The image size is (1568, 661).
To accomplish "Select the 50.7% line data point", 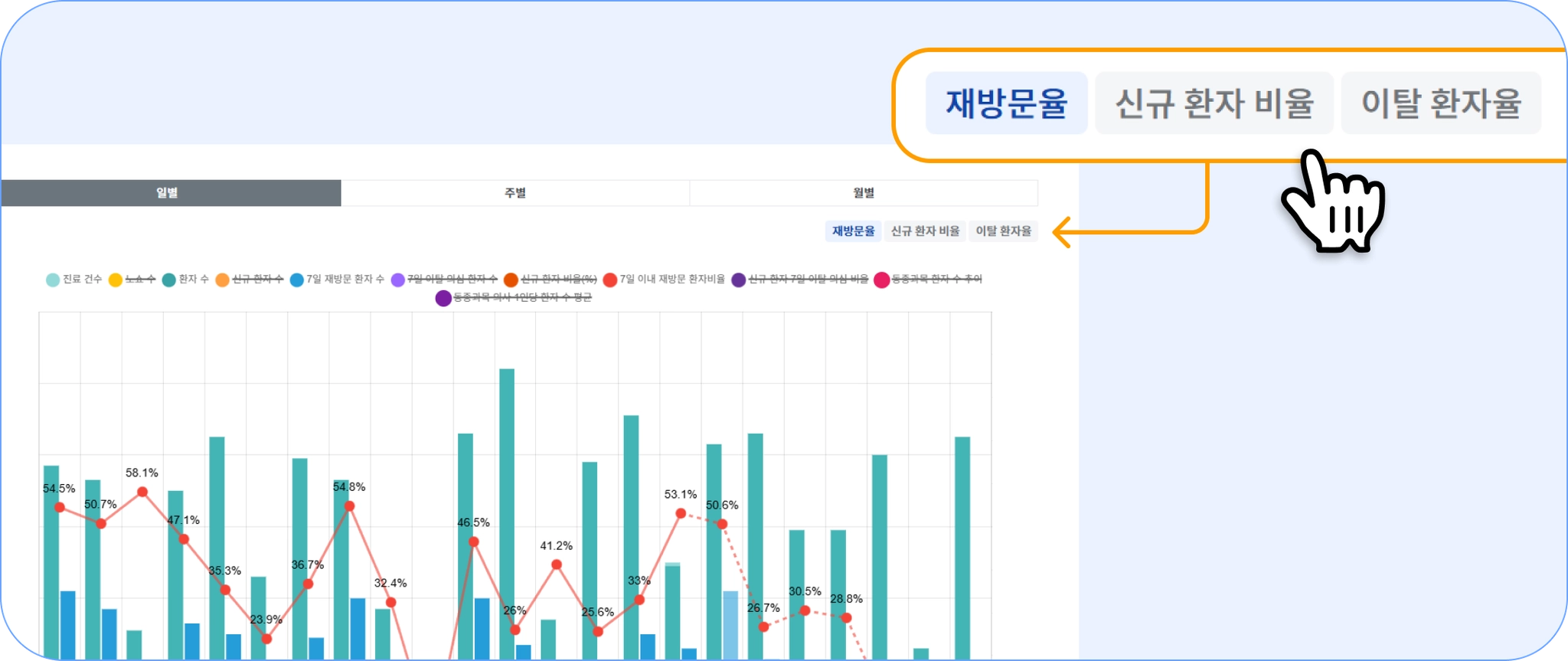I will (101, 523).
